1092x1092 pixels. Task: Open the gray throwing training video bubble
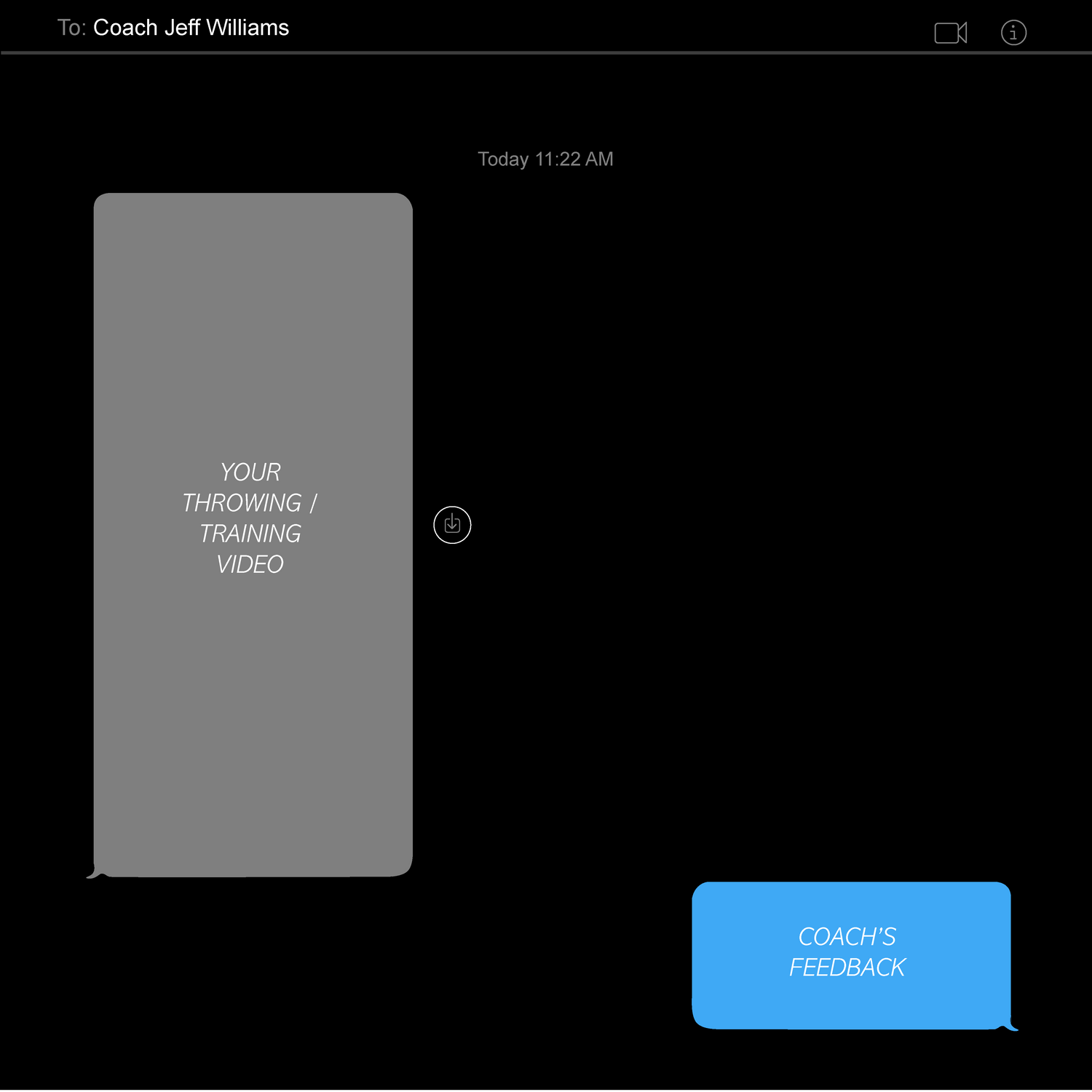pyautogui.click(x=253, y=535)
